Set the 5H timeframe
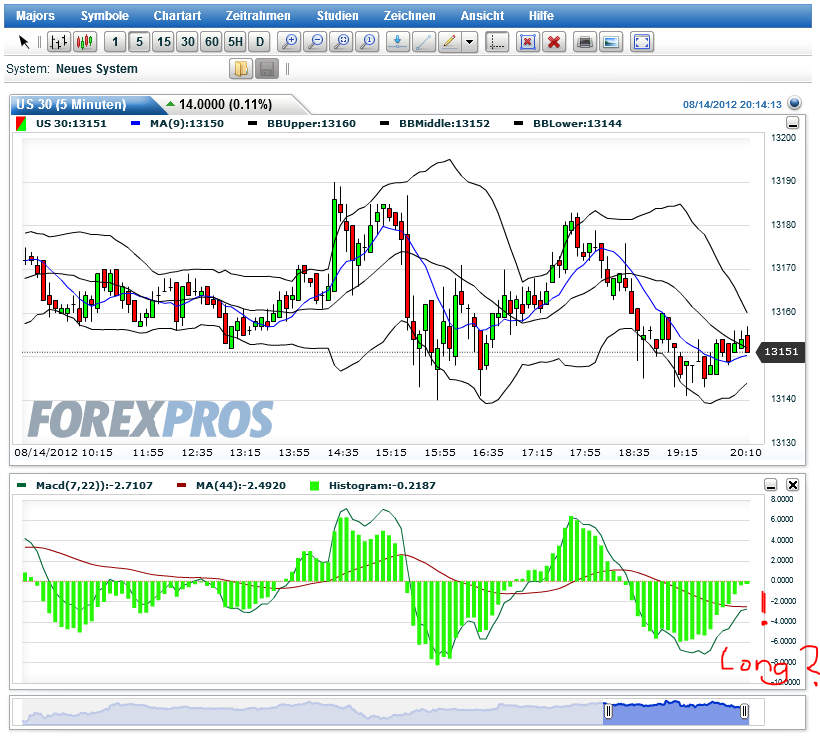820x742 pixels. click(236, 42)
